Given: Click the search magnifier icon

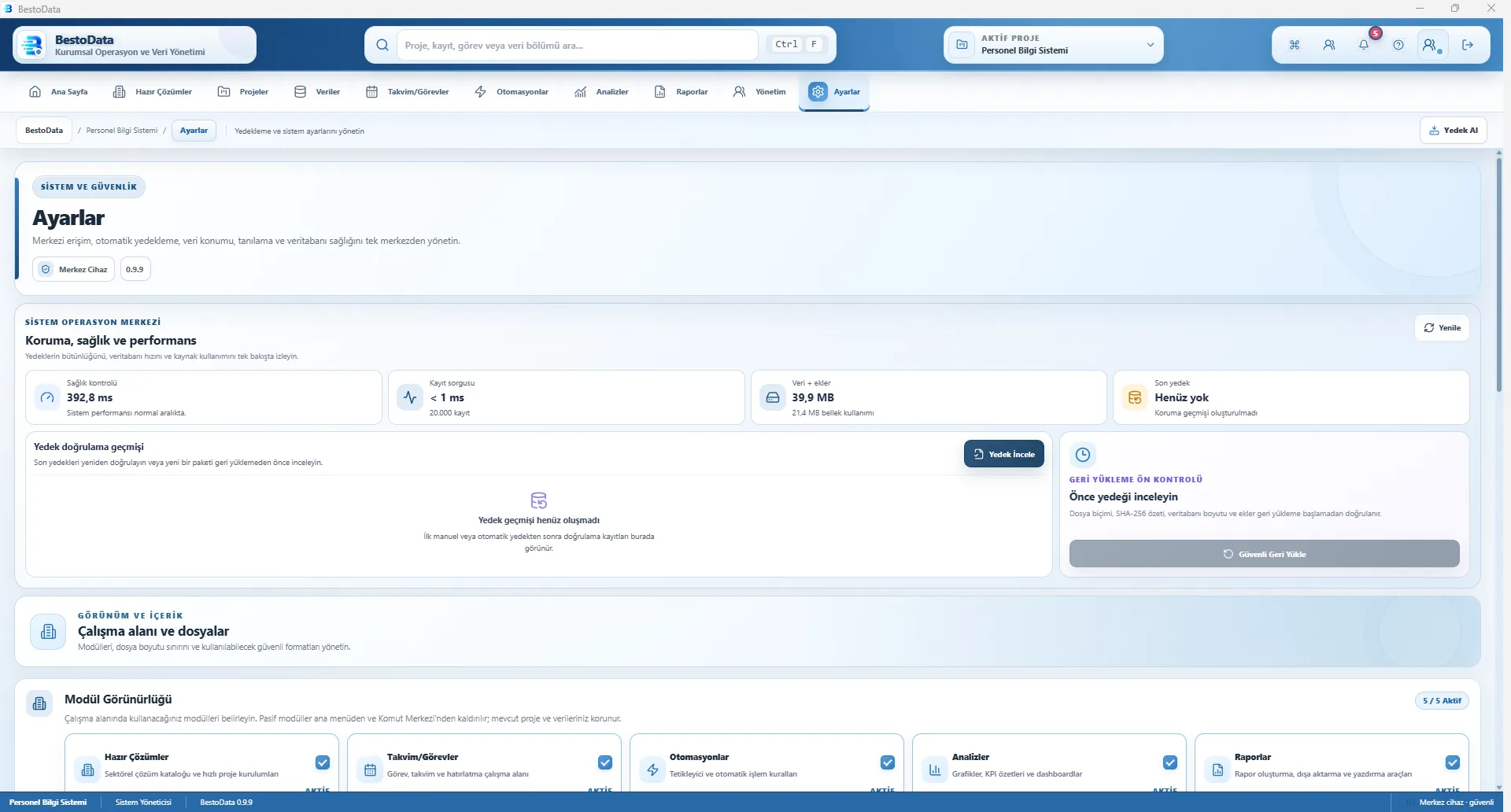Looking at the screenshot, I should coord(382,45).
